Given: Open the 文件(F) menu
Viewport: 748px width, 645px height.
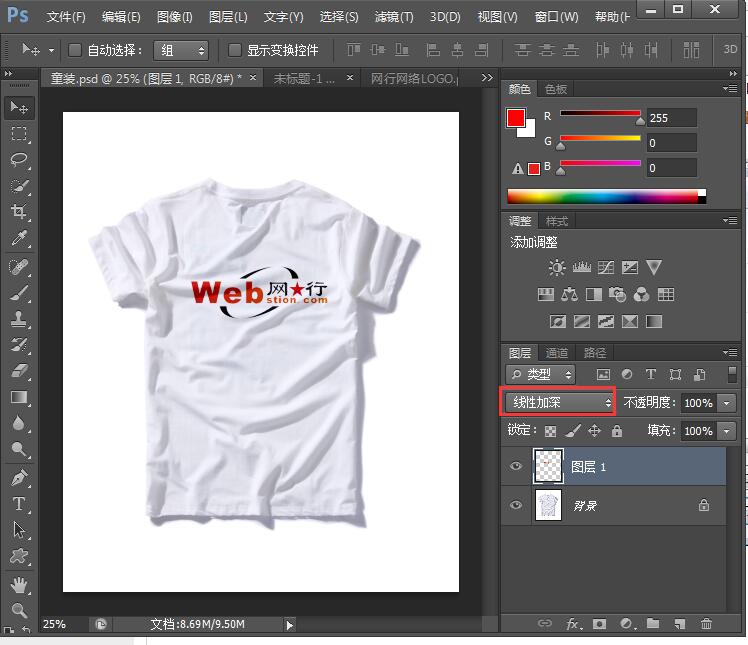Looking at the screenshot, I should pos(66,17).
